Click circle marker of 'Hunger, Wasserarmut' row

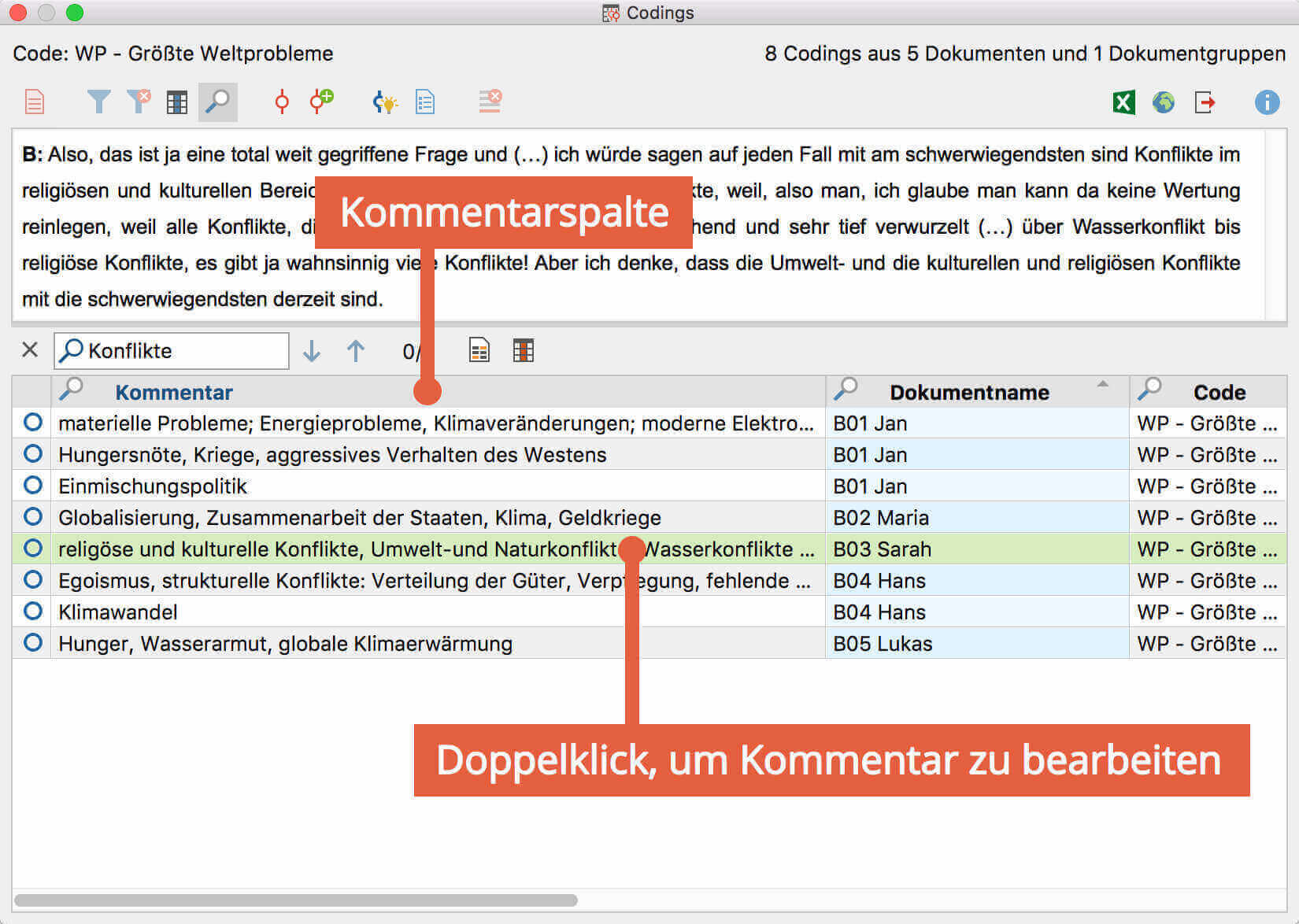coord(32,643)
